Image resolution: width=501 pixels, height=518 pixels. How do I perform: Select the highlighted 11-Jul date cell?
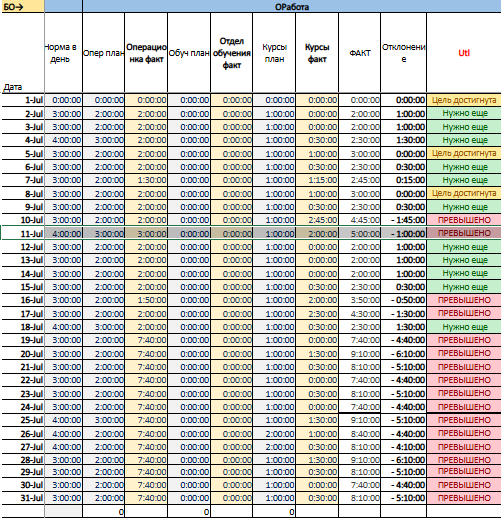pyautogui.click(x=23, y=233)
